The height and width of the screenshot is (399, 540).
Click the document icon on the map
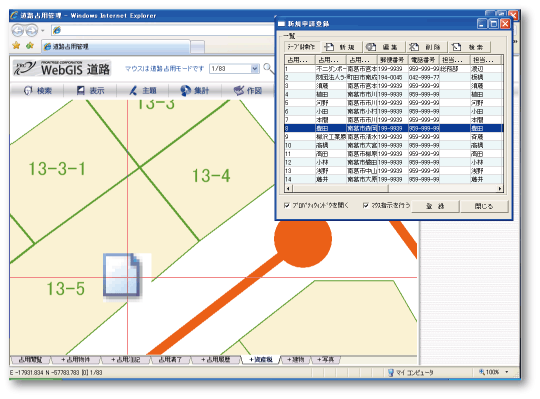pyautogui.click(x=122, y=275)
